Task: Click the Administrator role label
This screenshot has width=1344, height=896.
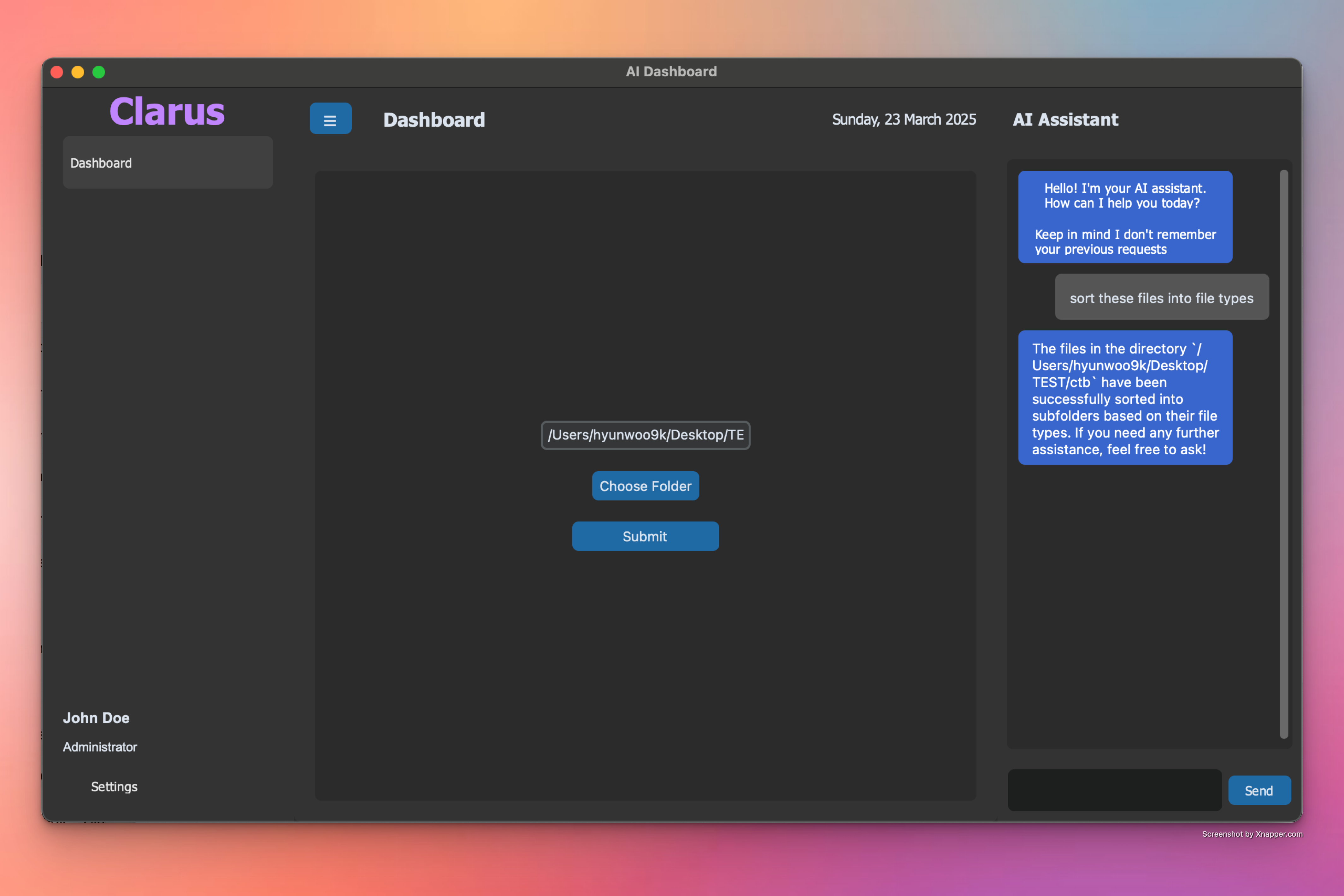Action: point(100,747)
